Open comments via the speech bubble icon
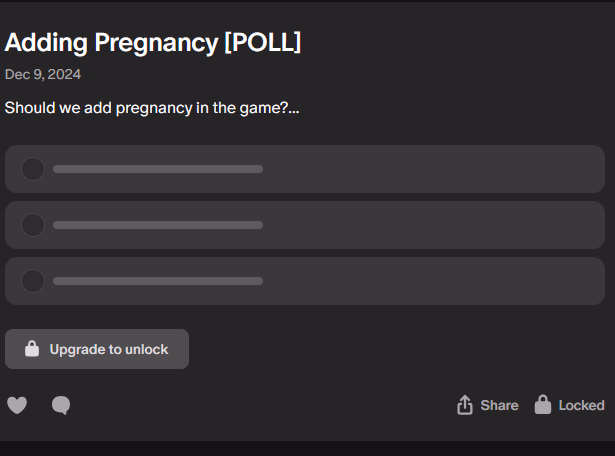Image resolution: width=615 pixels, height=456 pixels. click(61, 405)
